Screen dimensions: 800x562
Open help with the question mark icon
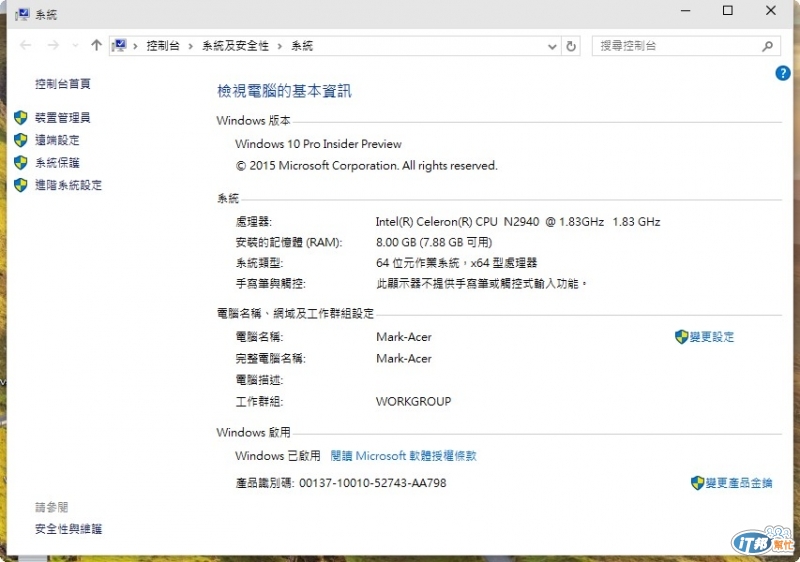click(x=783, y=73)
